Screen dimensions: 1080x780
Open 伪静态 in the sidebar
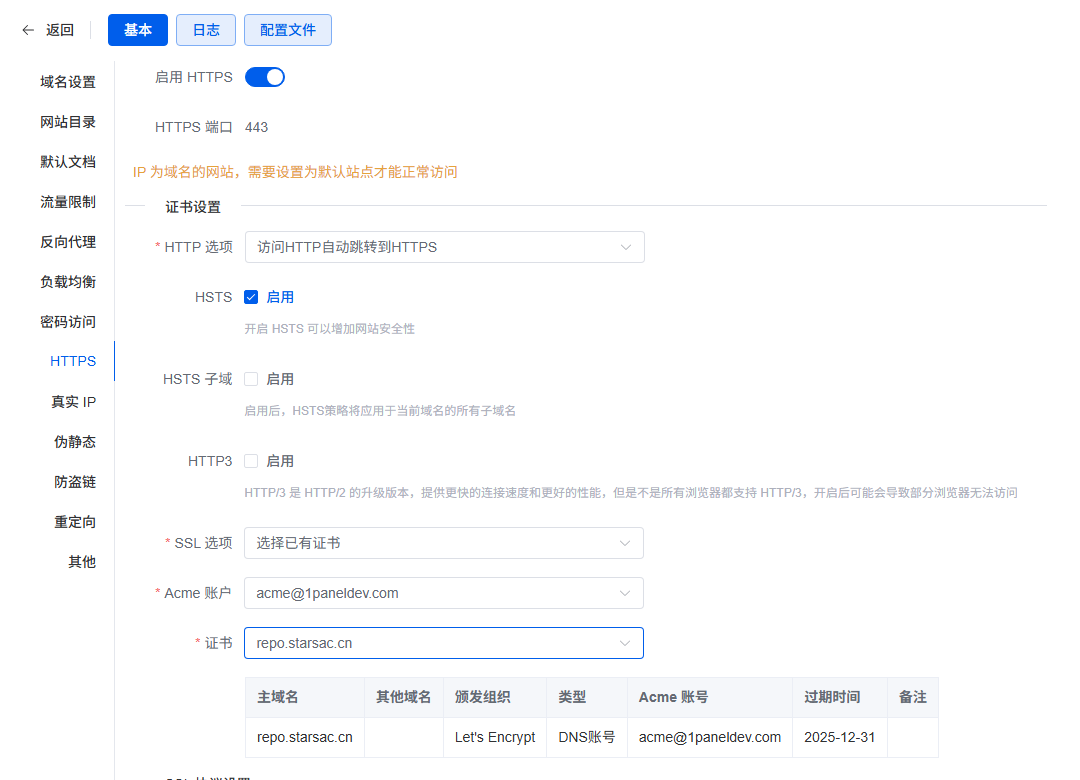[x=75, y=442]
